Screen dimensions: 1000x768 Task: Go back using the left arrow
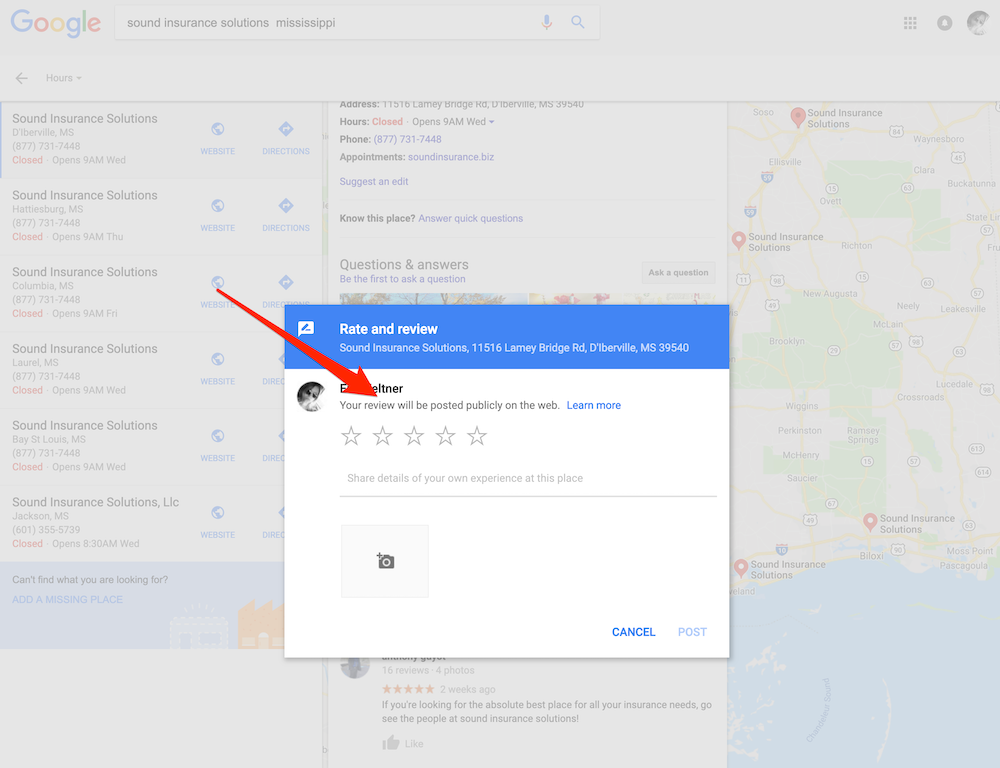22,78
